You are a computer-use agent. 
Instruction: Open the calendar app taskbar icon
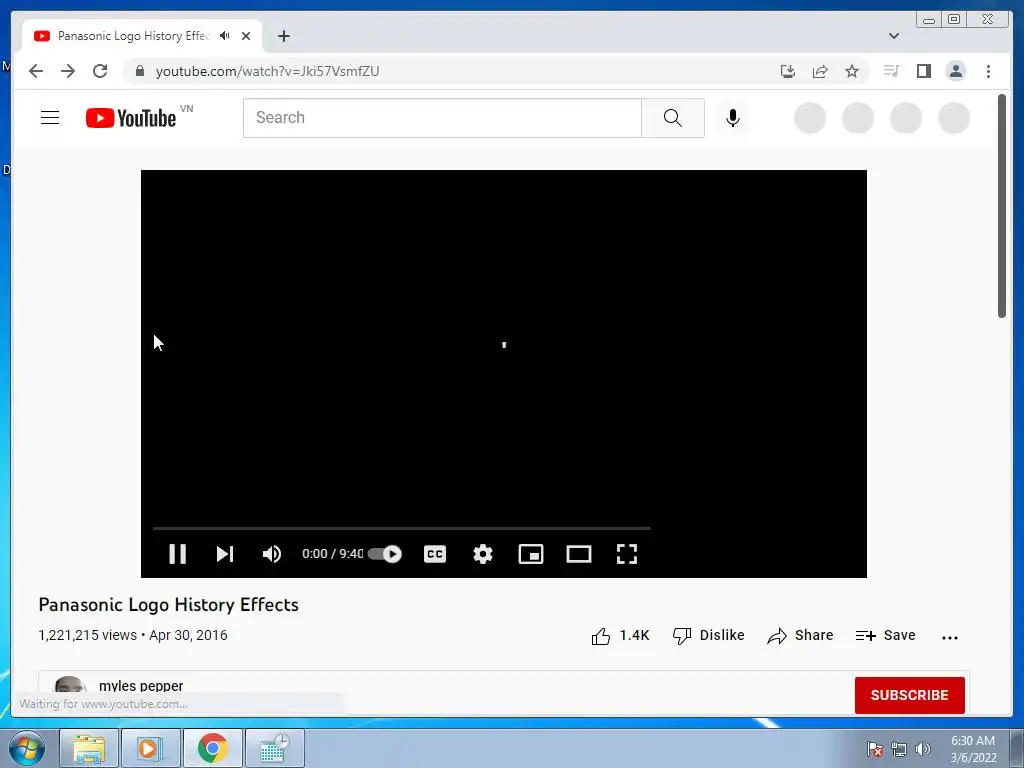click(274, 748)
